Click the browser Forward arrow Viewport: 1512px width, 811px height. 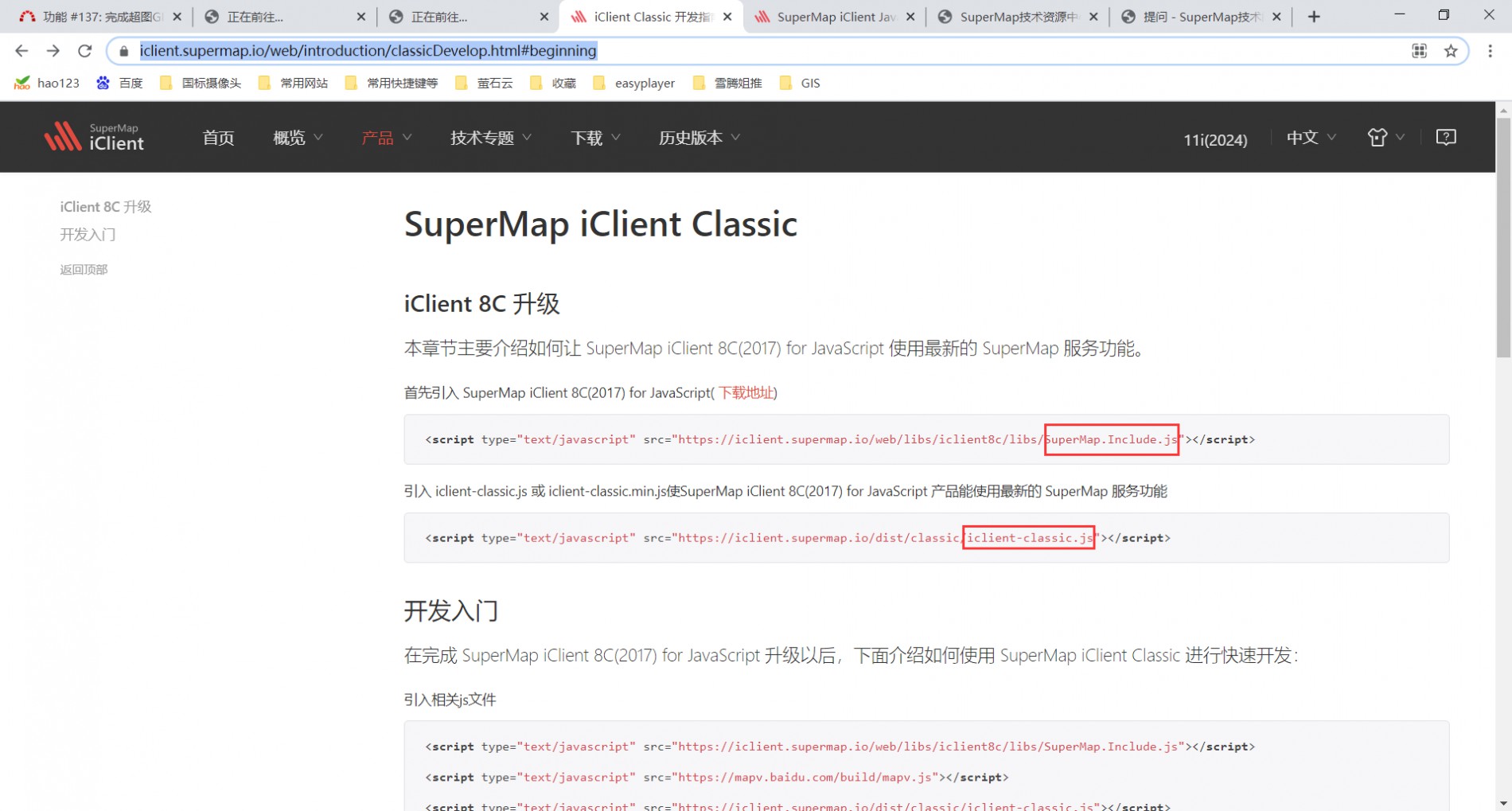click(x=53, y=51)
